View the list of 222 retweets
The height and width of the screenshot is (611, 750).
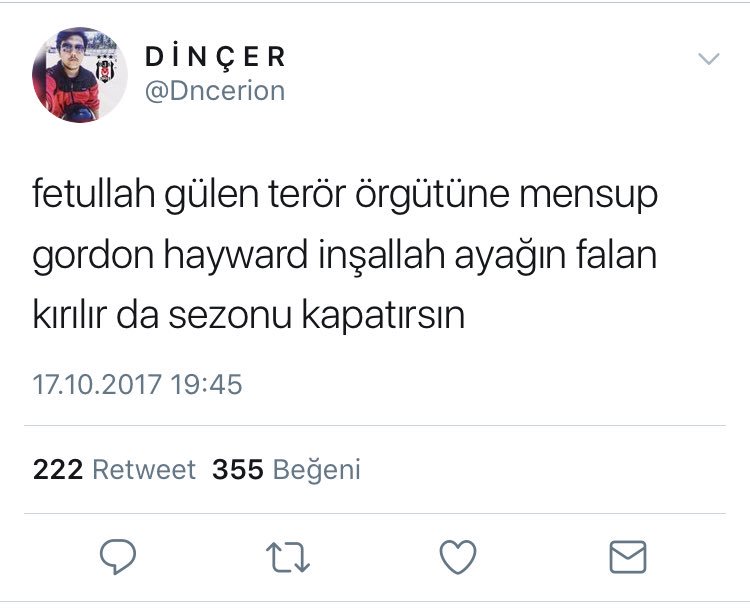pyautogui.click(x=114, y=469)
